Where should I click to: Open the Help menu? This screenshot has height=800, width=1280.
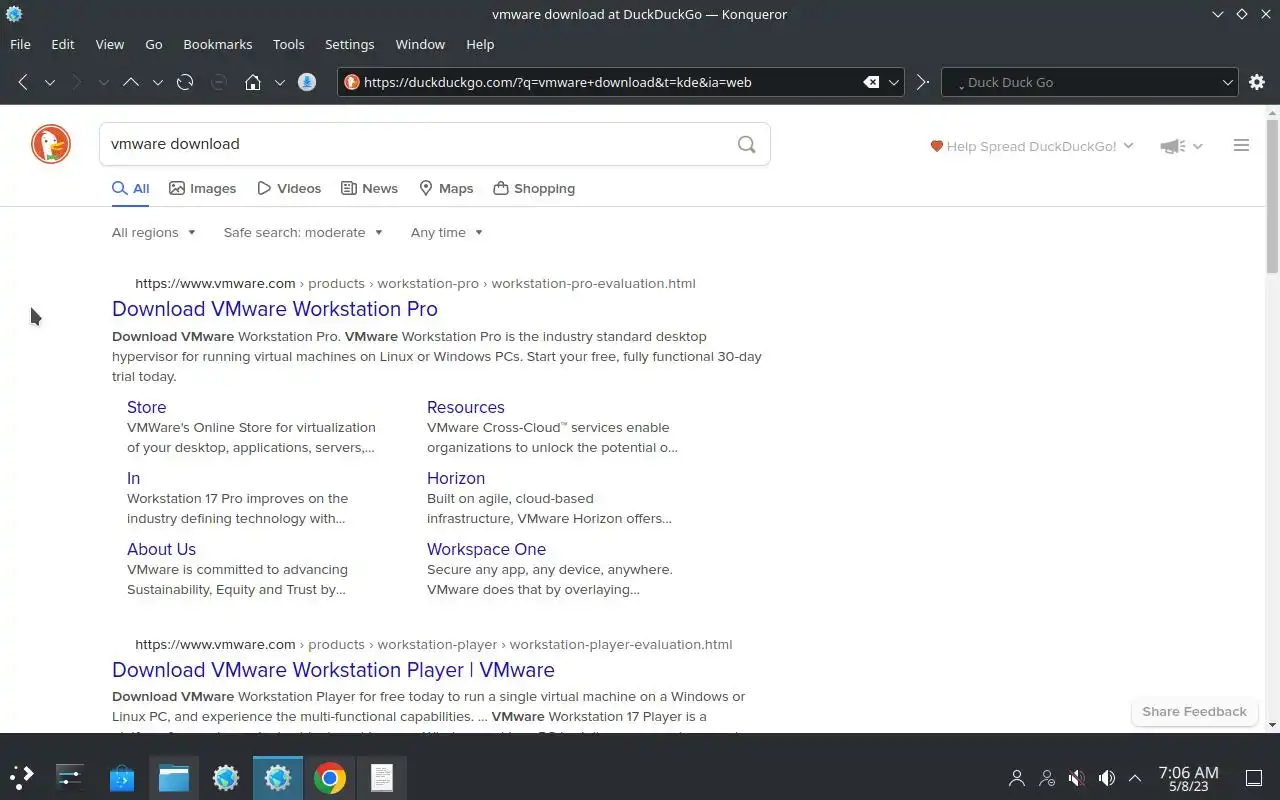[x=480, y=44]
